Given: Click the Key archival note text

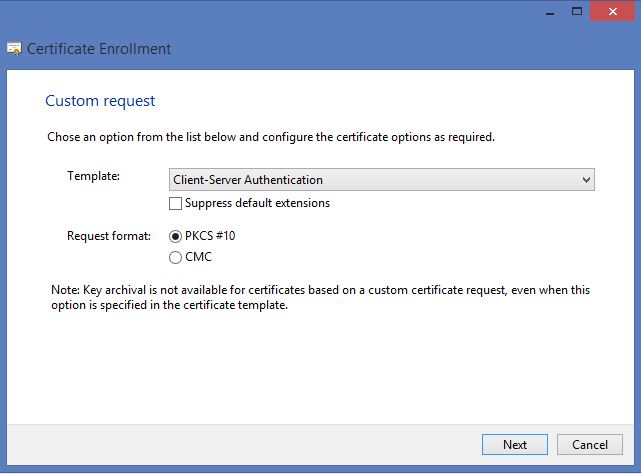Looking at the screenshot, I should click(x=320, y=298).
